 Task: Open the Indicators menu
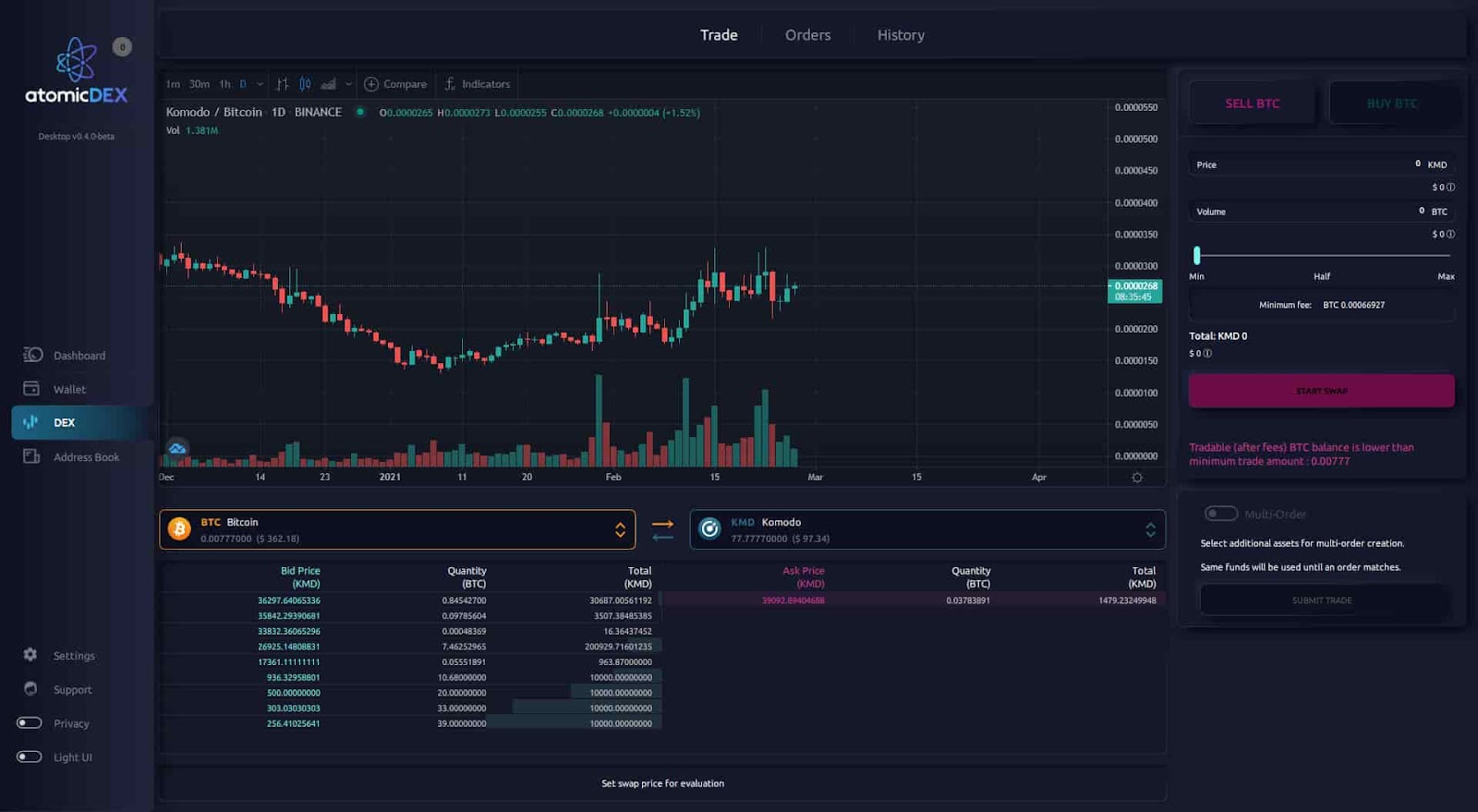(x=477, y=84)
